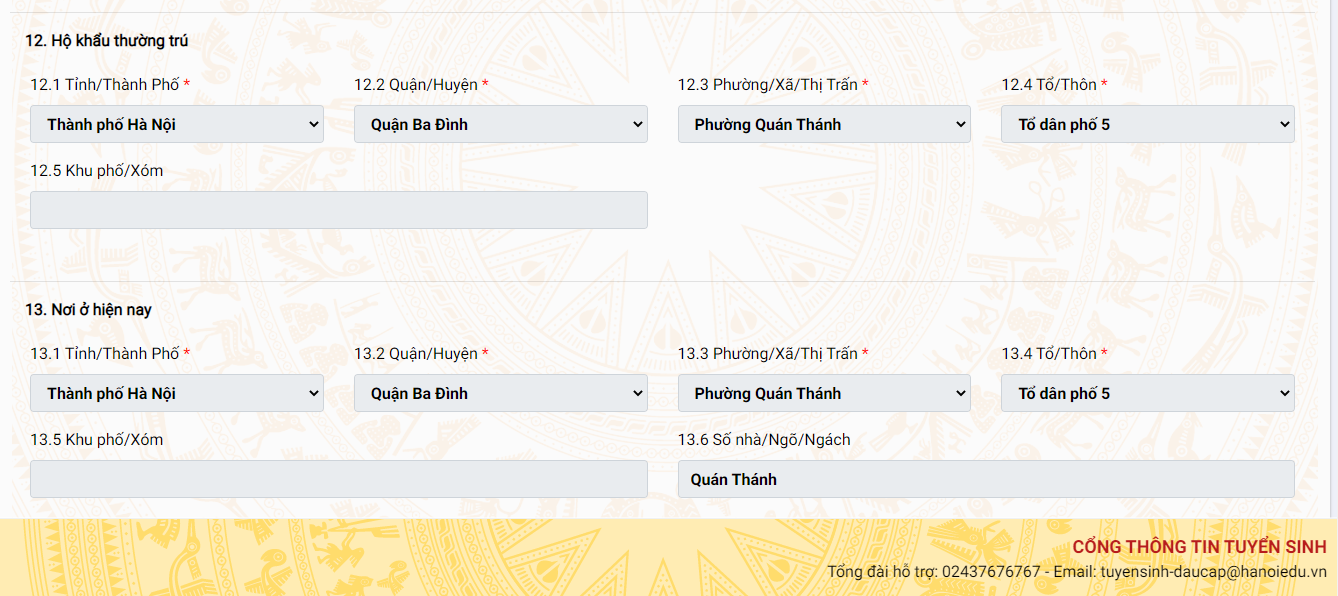Open the 12.1 Tỉnh/Thành Phố dropdown
The height and width of the screenshot is (596, 1338).
point(176,124)
